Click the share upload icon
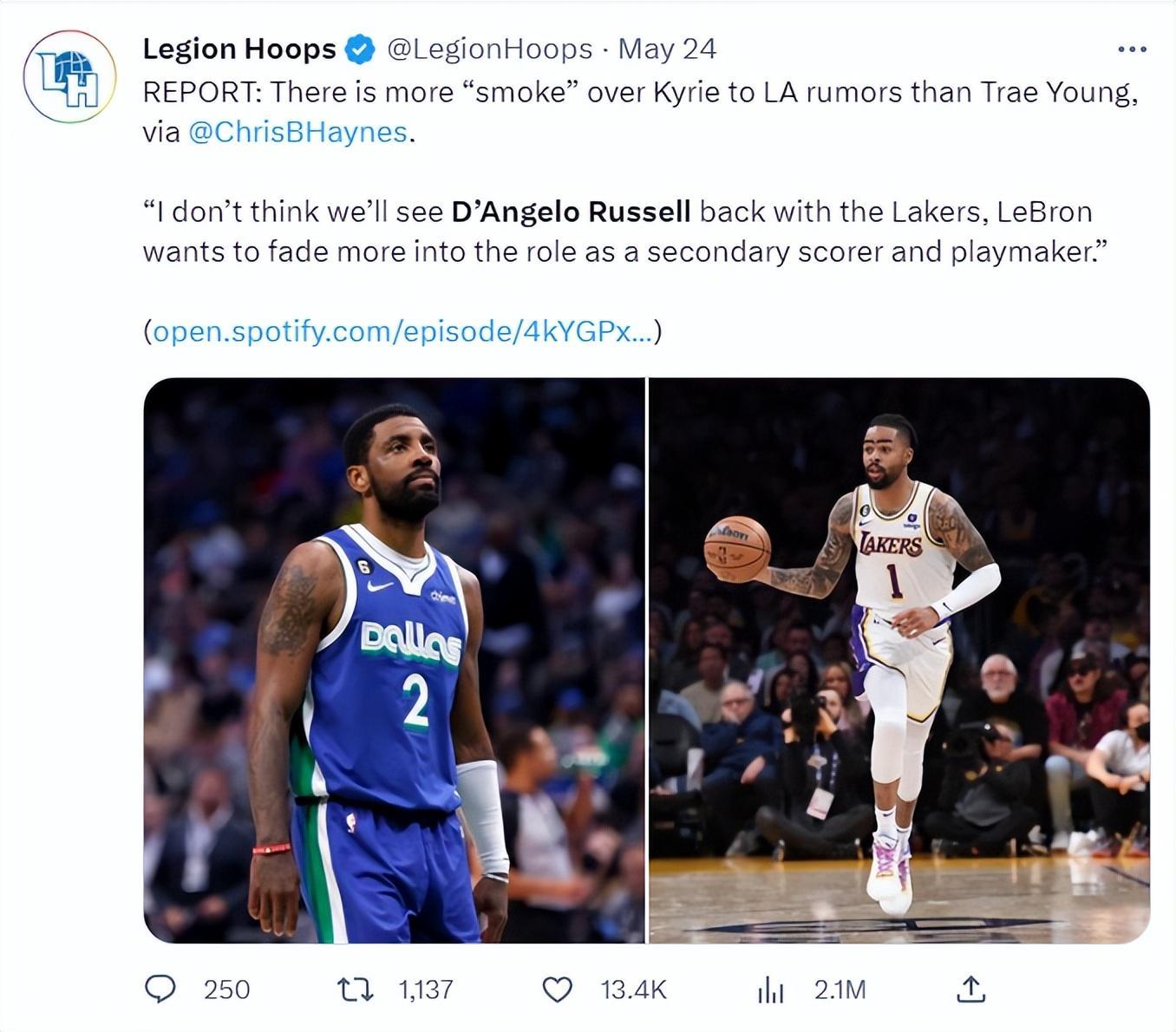The height and width of the screenshot is (1032, 1176). pos(970,989)
